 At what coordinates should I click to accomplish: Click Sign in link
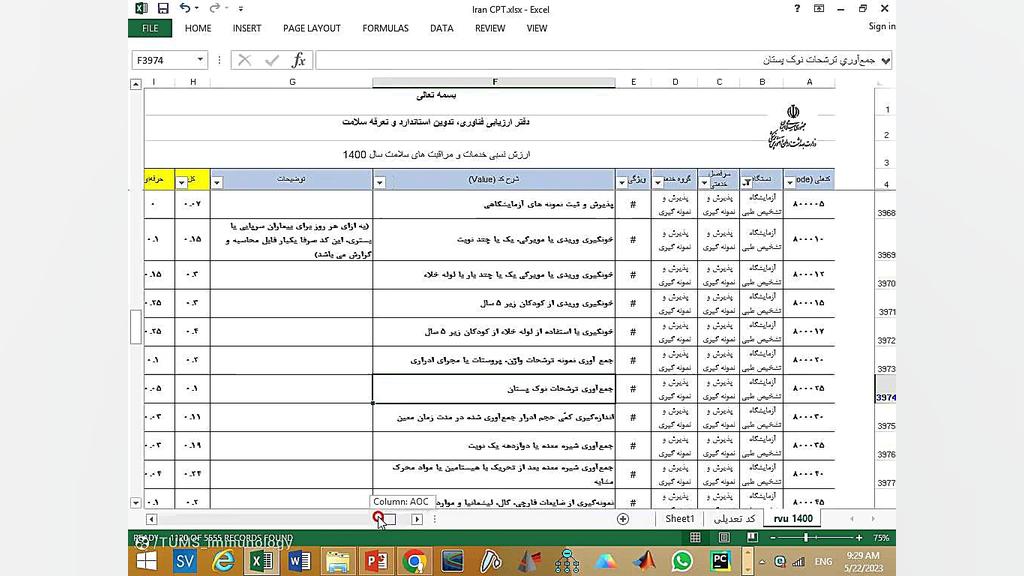(882, 27)
